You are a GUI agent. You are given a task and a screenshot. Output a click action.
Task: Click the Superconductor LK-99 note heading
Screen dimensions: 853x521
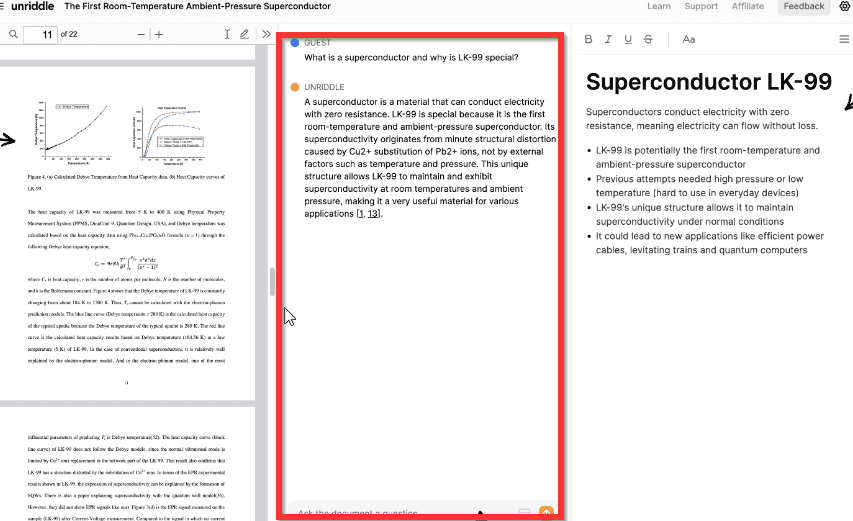pyautogui.click(x=708, y=82)
